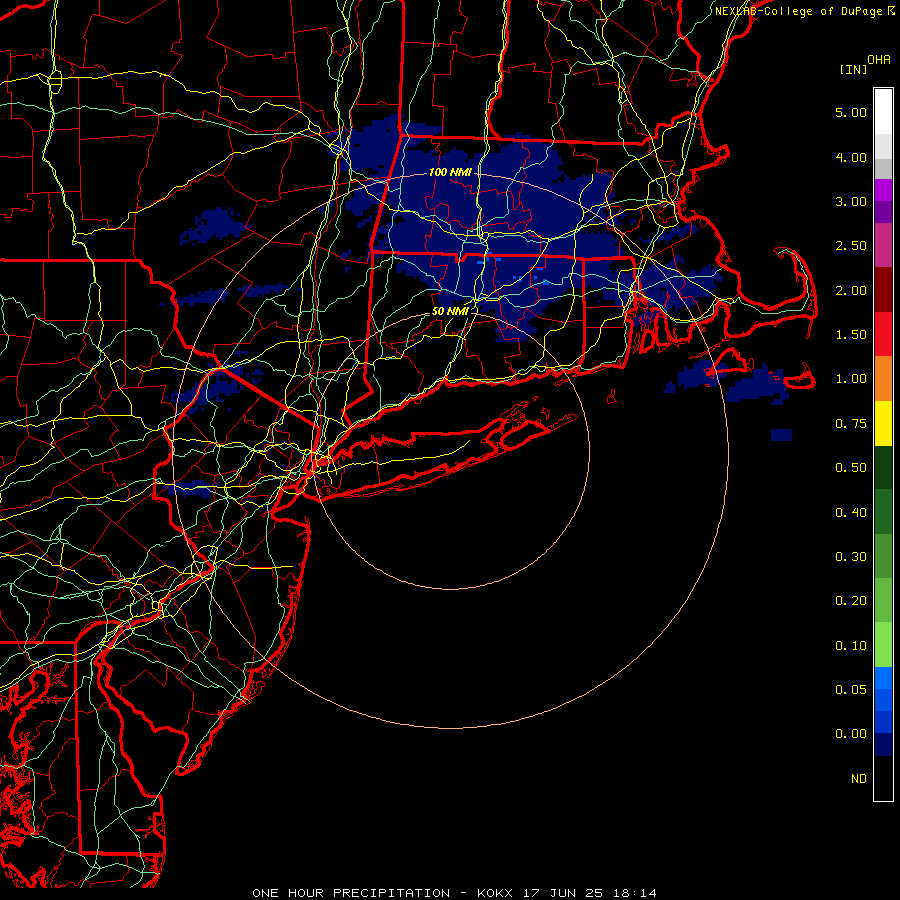Select the darkest green swatch below 0.50

(883, 467)
